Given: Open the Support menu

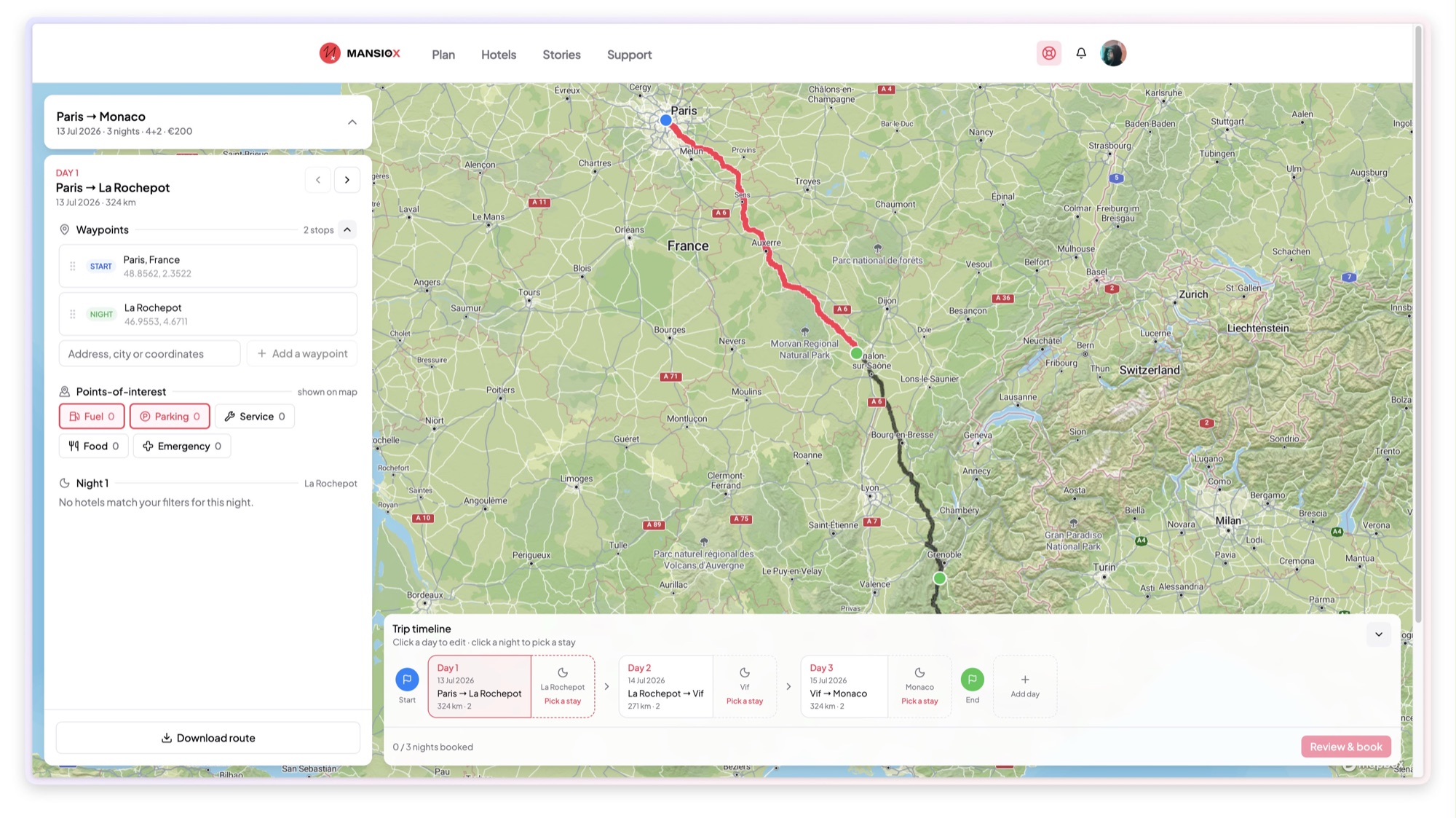Looking at the screenshot, I should [x=629, y=55].
